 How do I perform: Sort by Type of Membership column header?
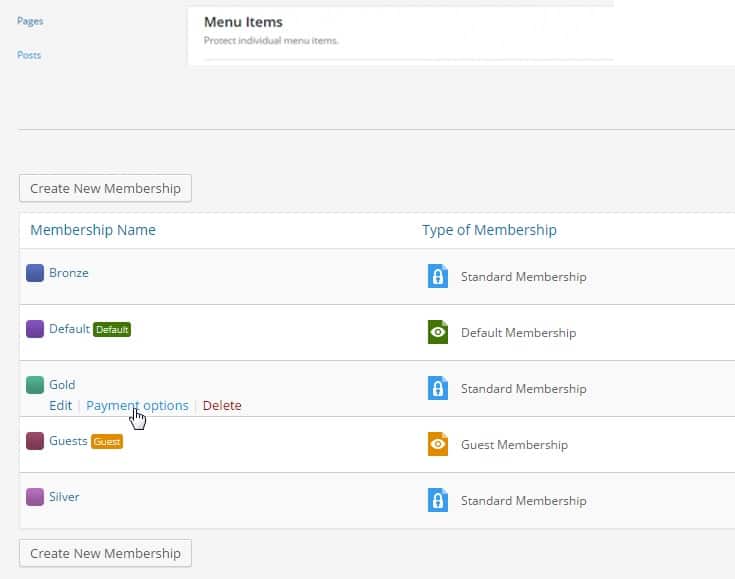click(489, 230)
